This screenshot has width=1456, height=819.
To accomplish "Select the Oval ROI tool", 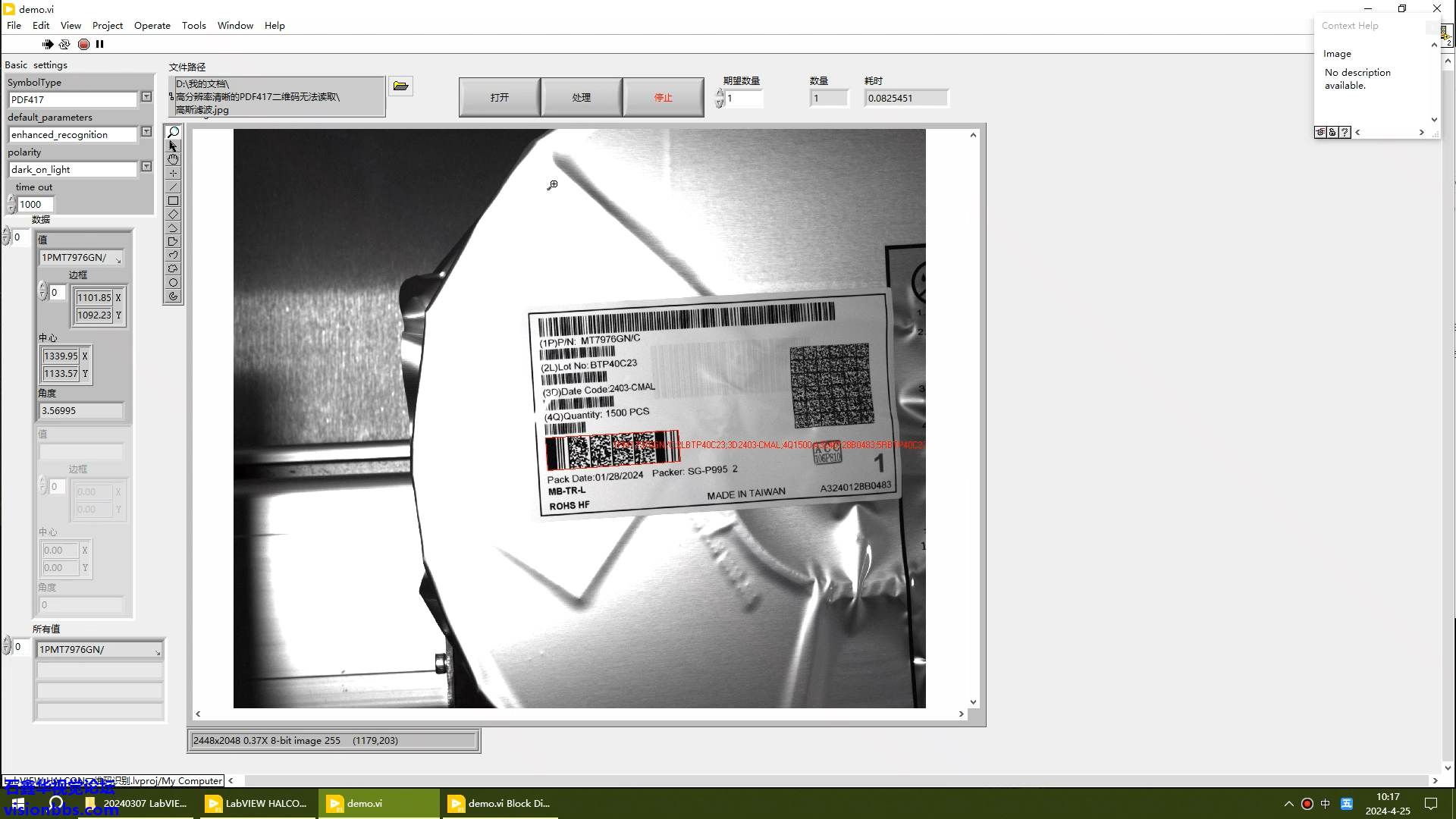I will [173, 283].
